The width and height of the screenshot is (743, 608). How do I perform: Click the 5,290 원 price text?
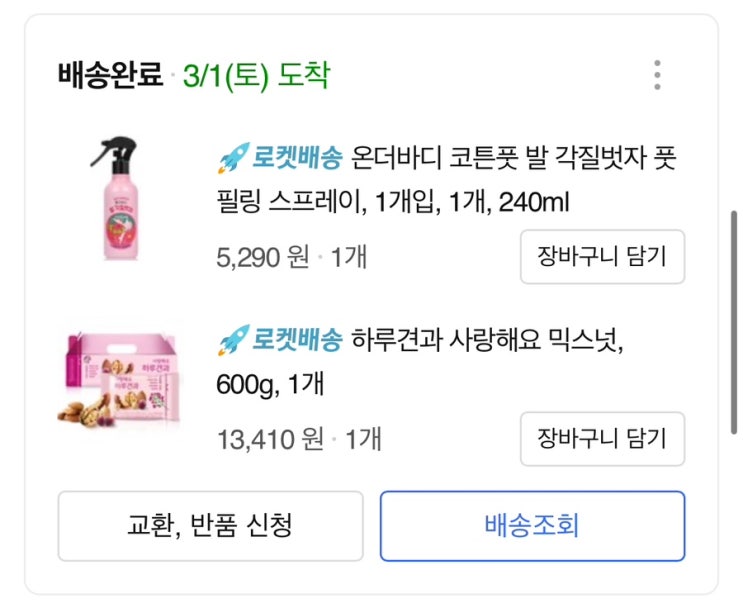(x=263, y=257)
